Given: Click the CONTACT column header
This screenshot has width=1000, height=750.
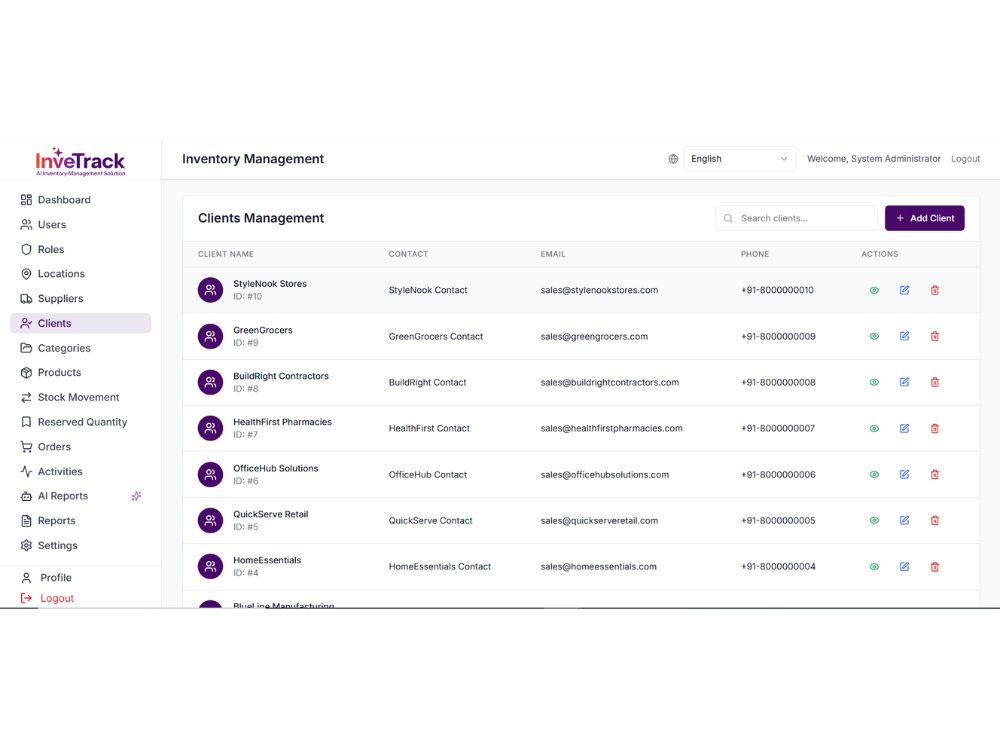Looking at the screenshot, I should coord(408,254).
